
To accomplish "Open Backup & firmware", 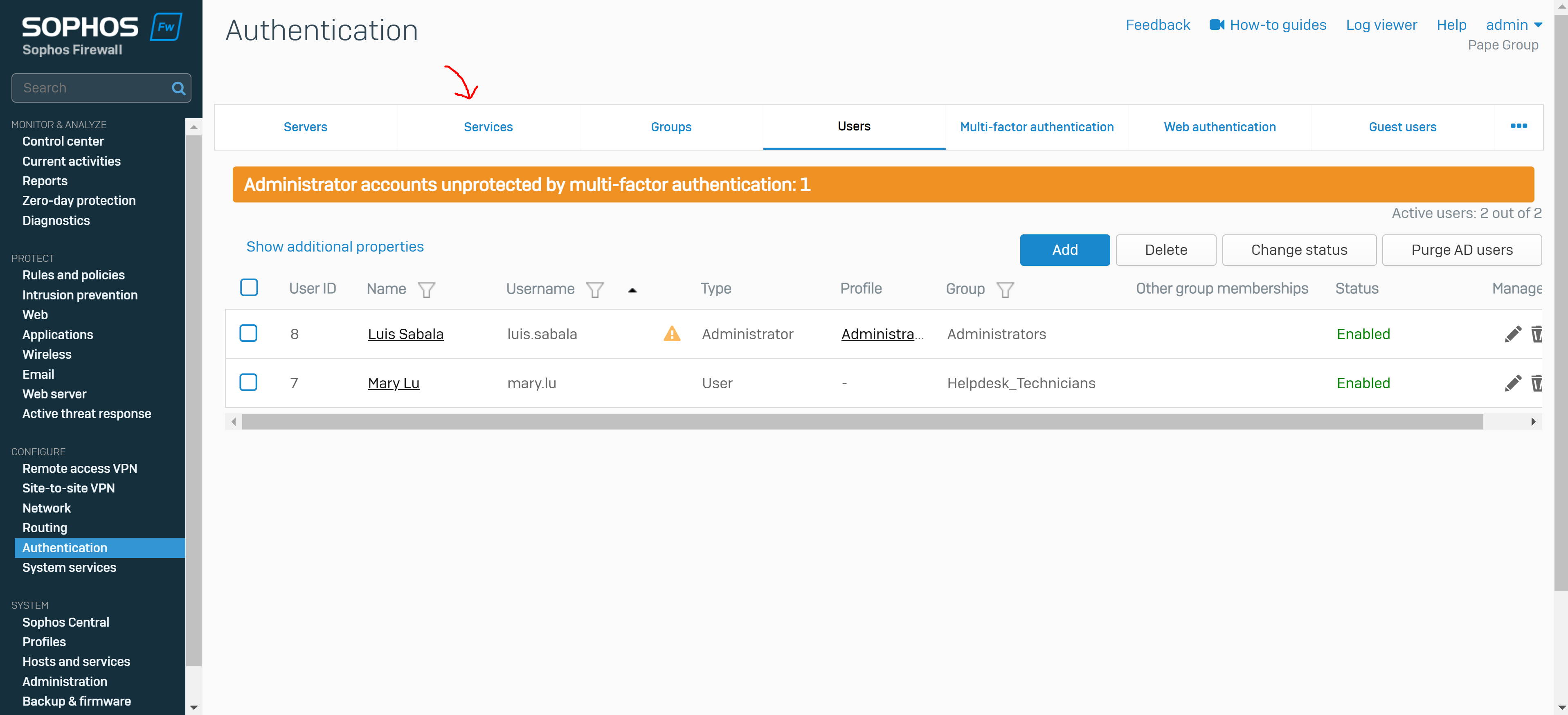I will (76, 701).
